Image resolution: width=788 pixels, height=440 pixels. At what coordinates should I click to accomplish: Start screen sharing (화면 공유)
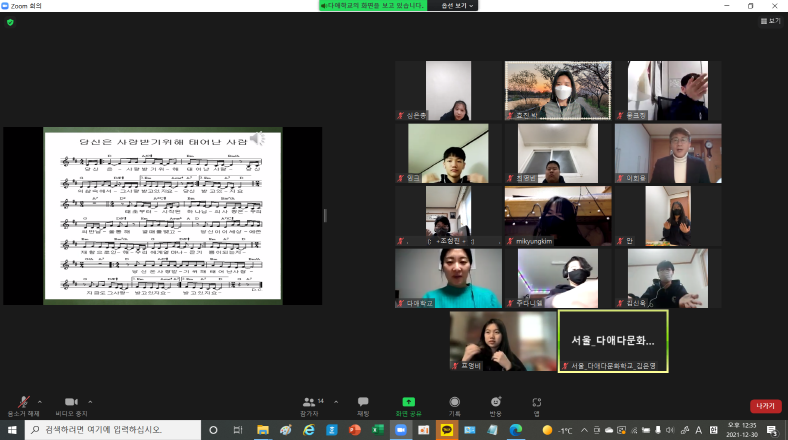pos(409,406)
